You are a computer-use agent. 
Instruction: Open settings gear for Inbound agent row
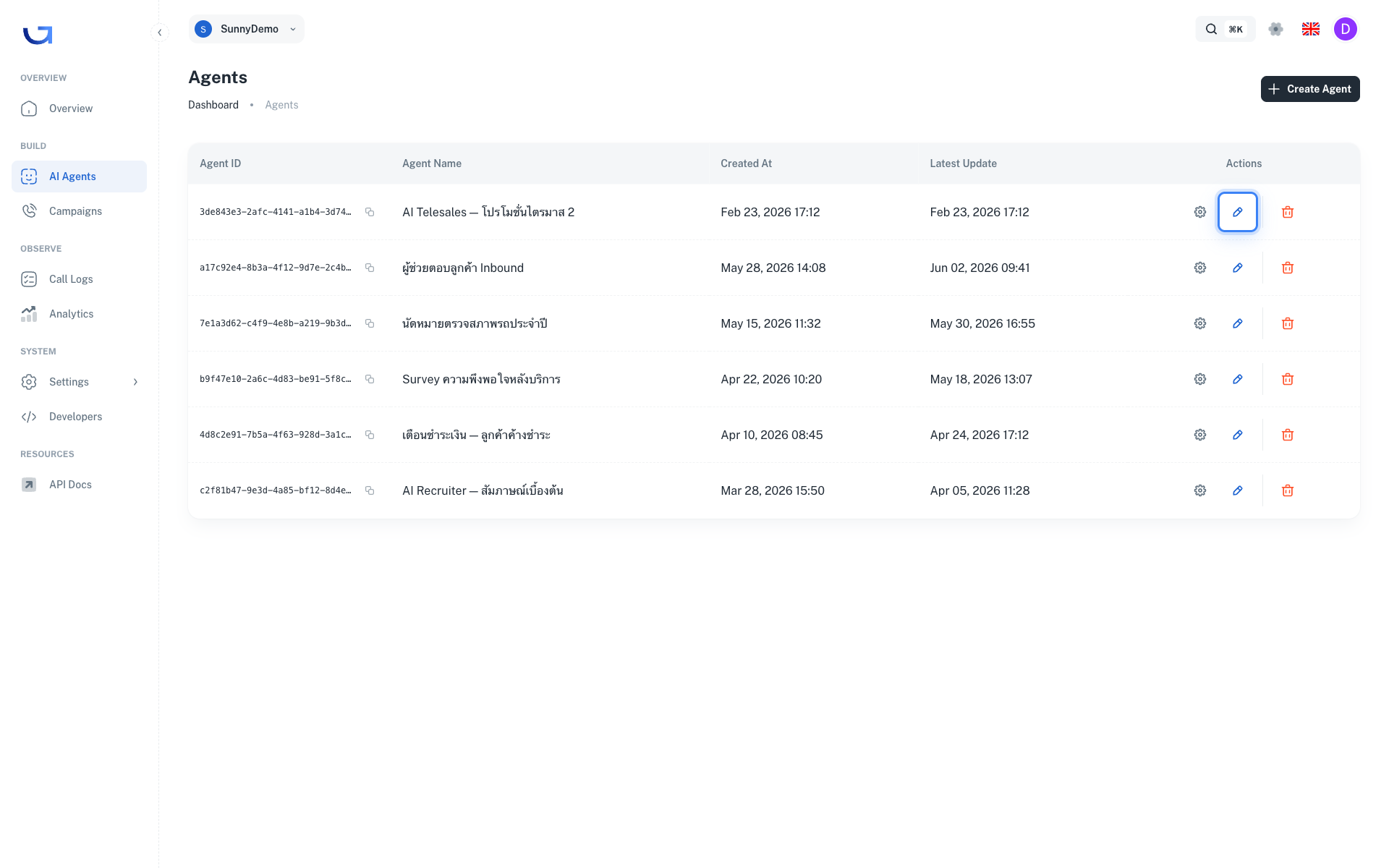(1200, 268)
